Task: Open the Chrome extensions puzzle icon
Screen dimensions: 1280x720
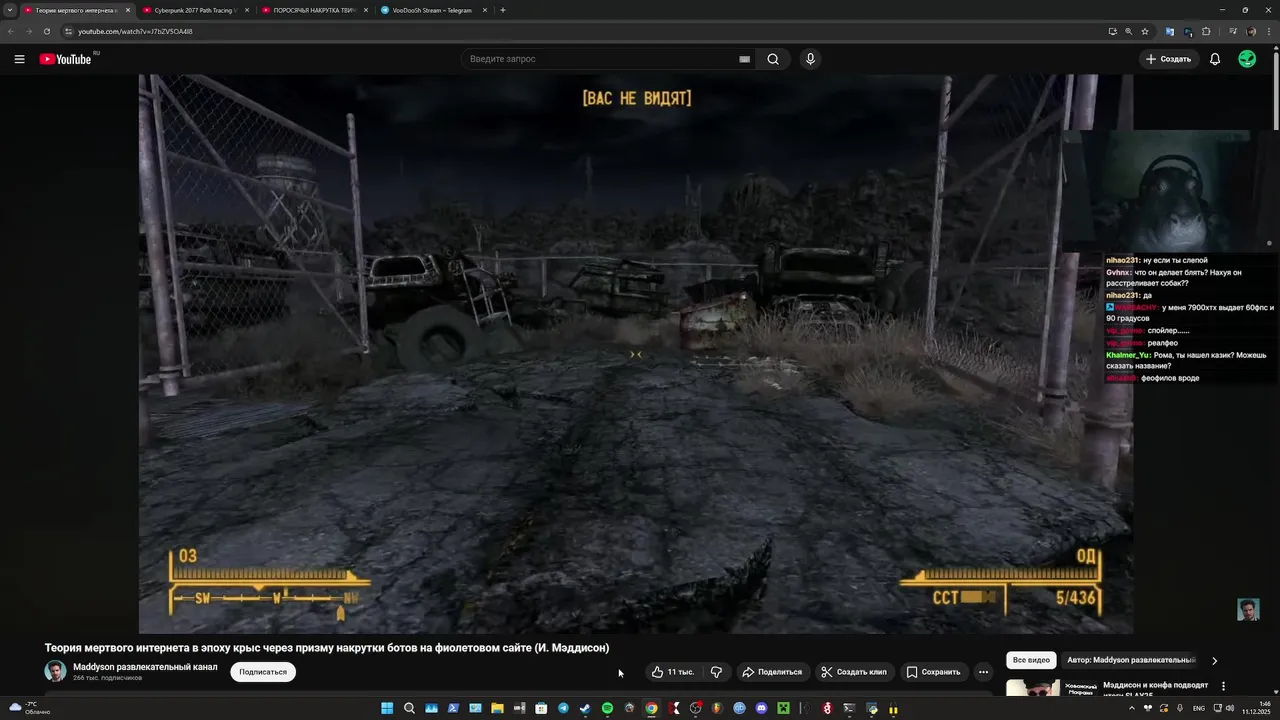Action: point(1206,31)
